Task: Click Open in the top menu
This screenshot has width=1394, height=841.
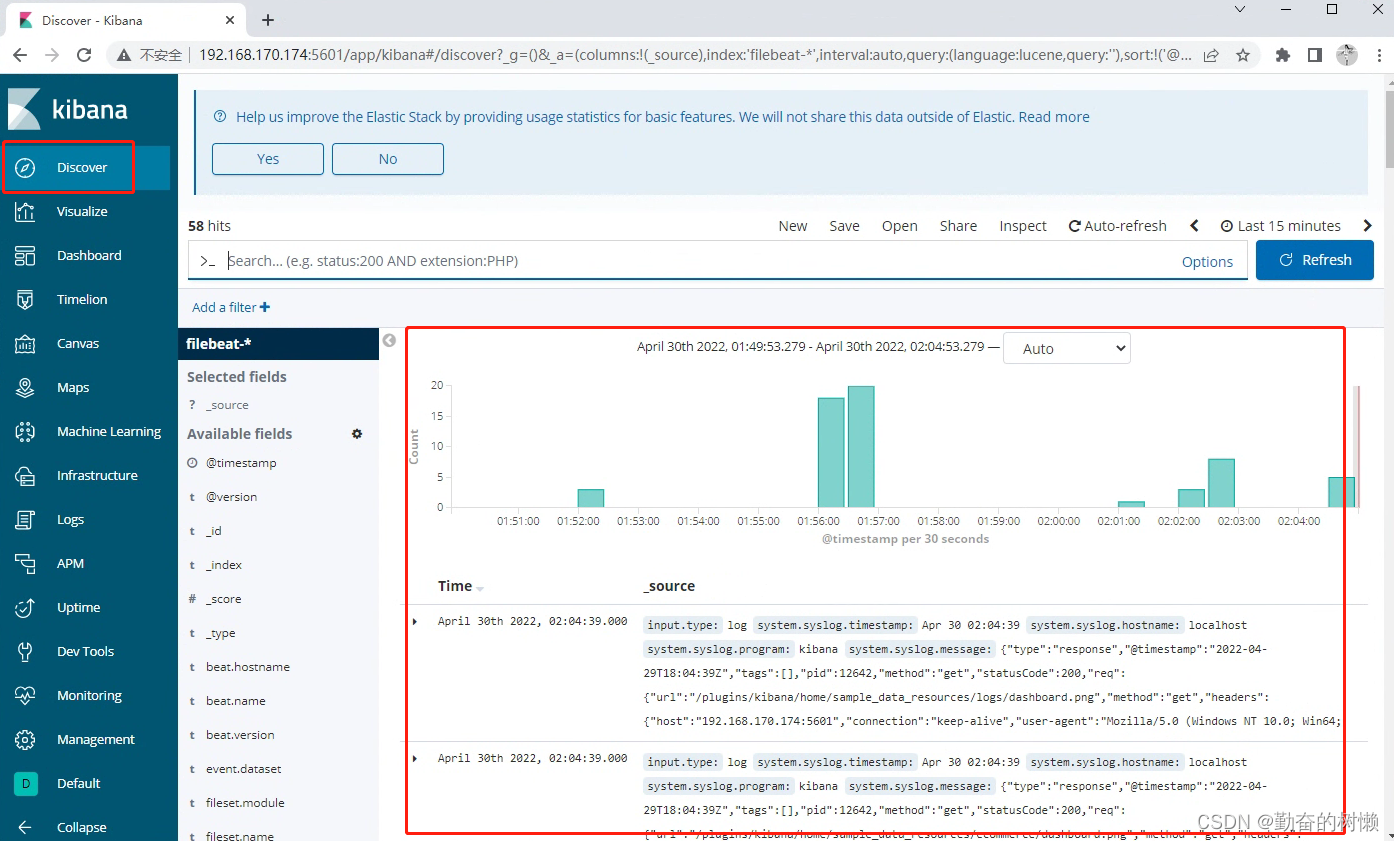Action: 899,226
